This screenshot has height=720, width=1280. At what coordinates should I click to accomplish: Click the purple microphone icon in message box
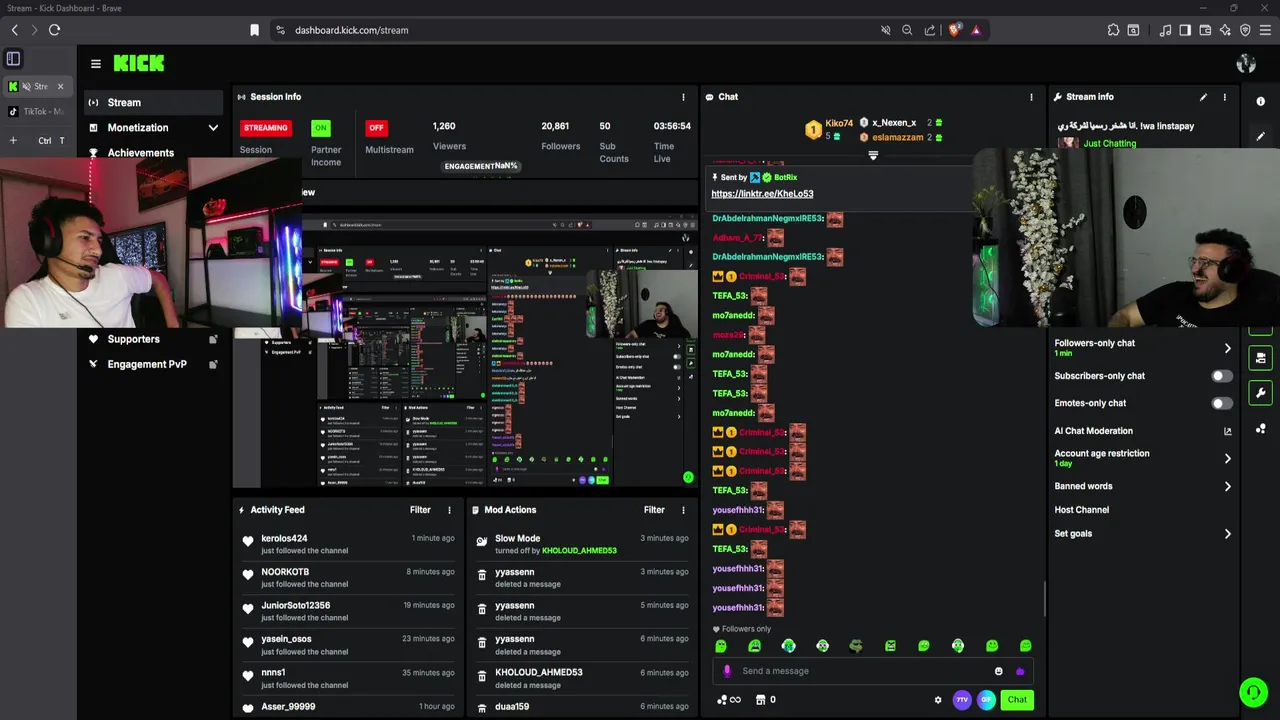[x=727, y=671]
